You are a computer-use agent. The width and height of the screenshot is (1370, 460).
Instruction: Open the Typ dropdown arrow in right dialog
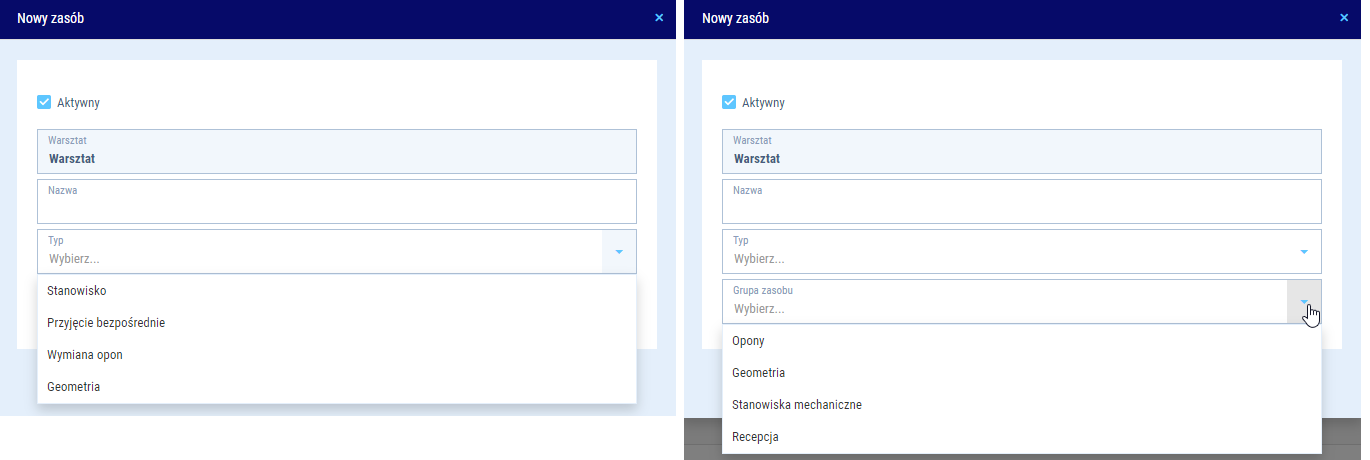click(x=1303, y=252)
